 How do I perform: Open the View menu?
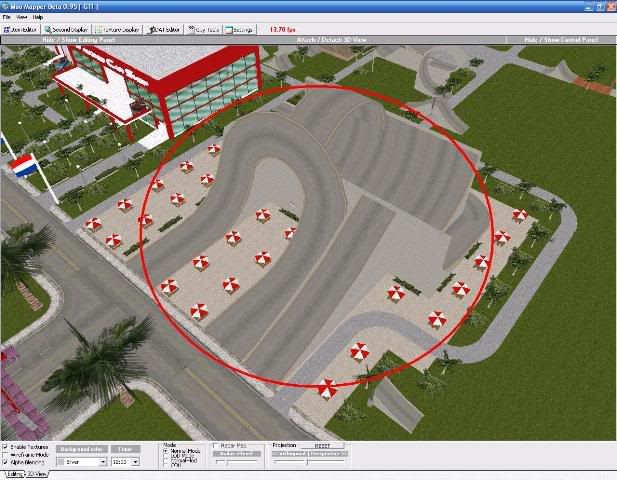(21, 17)
